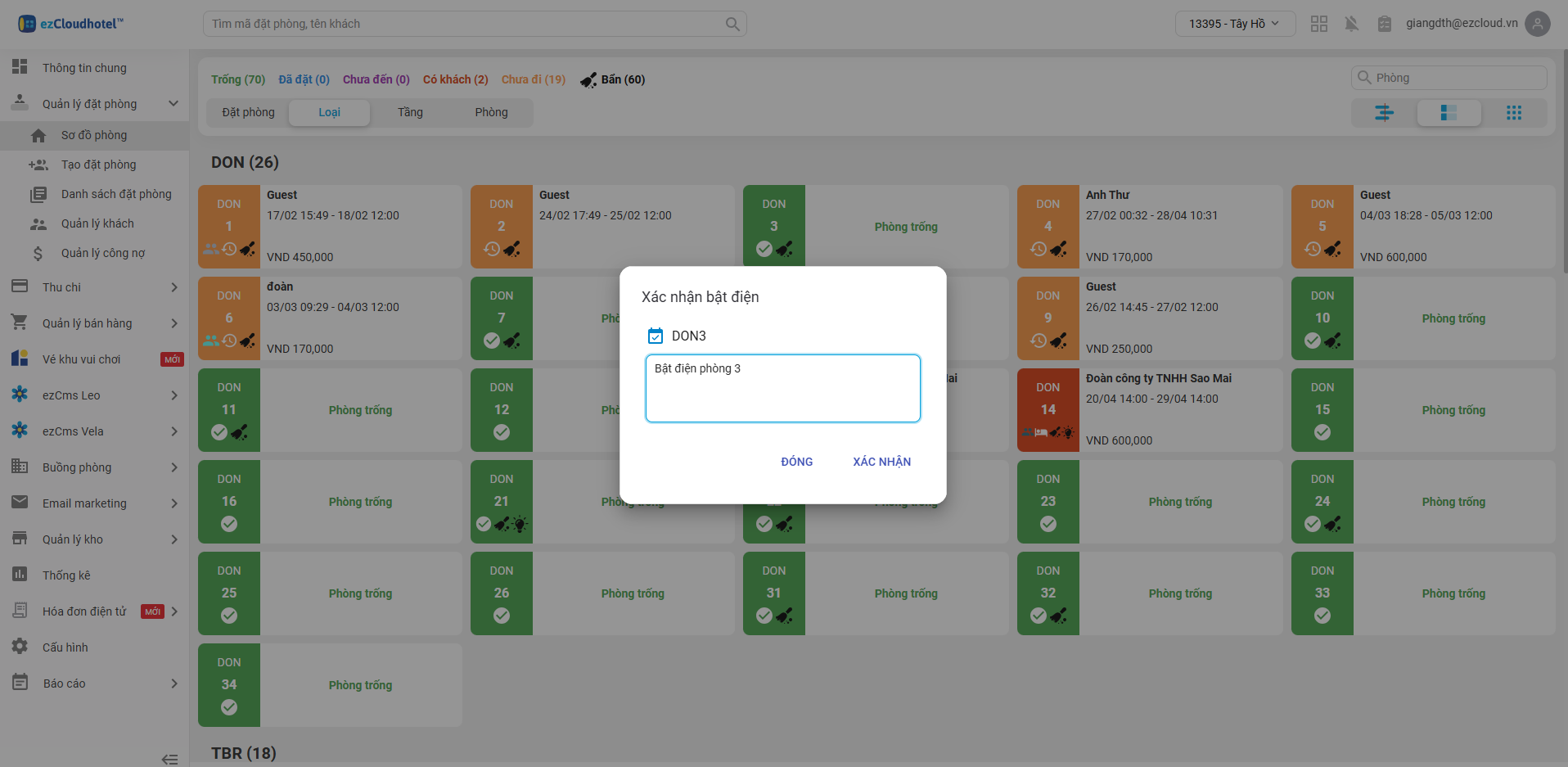This screenshot has height=767, width=1568.
Task: Collapse the sidebar with bottom arrow icon
Action: coord(169,759)
